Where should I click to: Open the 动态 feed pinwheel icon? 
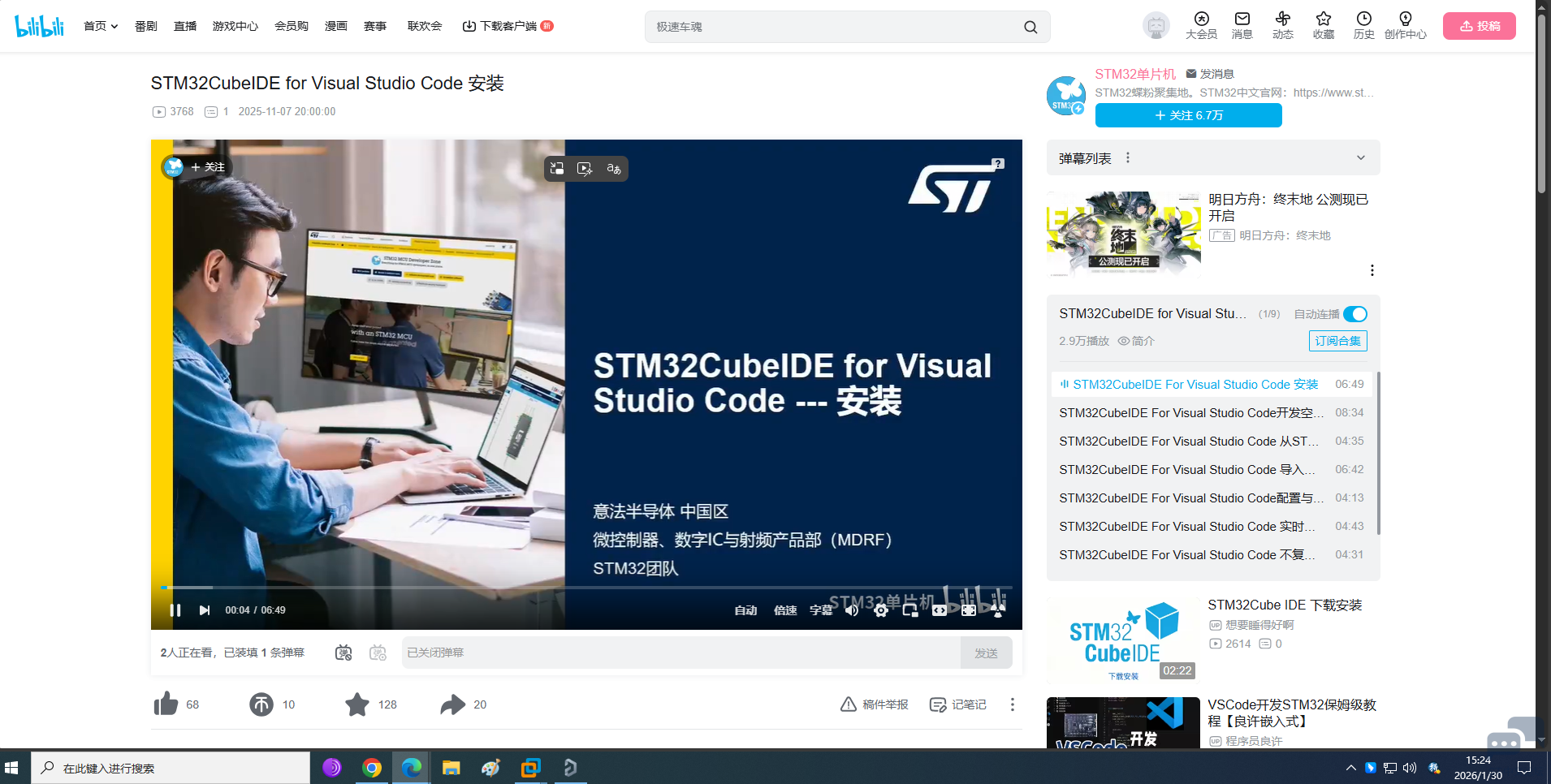point(1282,19)
